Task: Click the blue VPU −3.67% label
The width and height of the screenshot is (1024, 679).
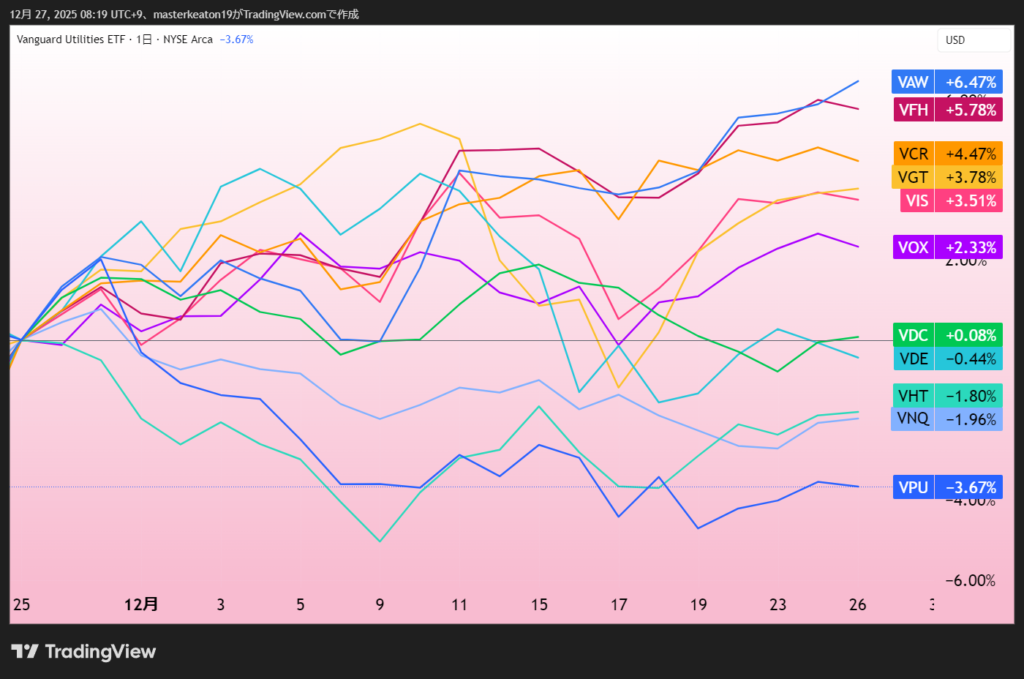Action: coord(947,488)
